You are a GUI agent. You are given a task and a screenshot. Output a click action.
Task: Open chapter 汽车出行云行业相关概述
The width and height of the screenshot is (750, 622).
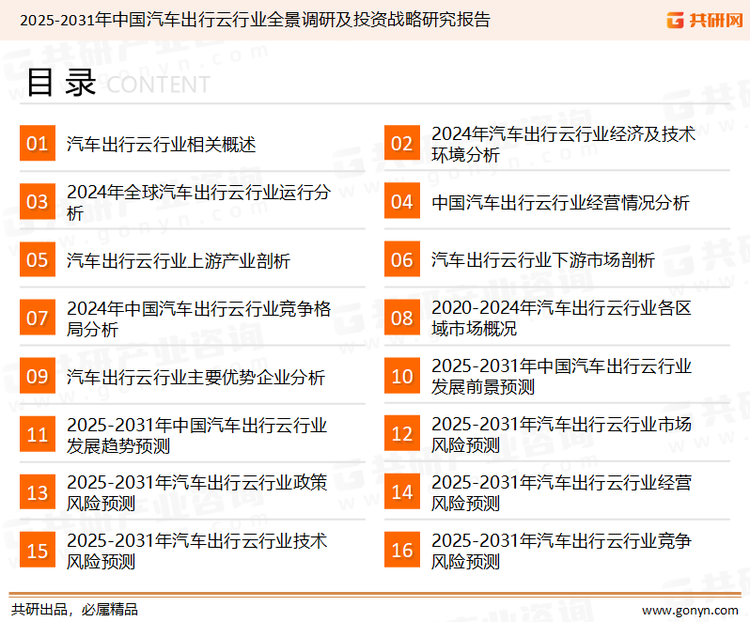(161, 145)
